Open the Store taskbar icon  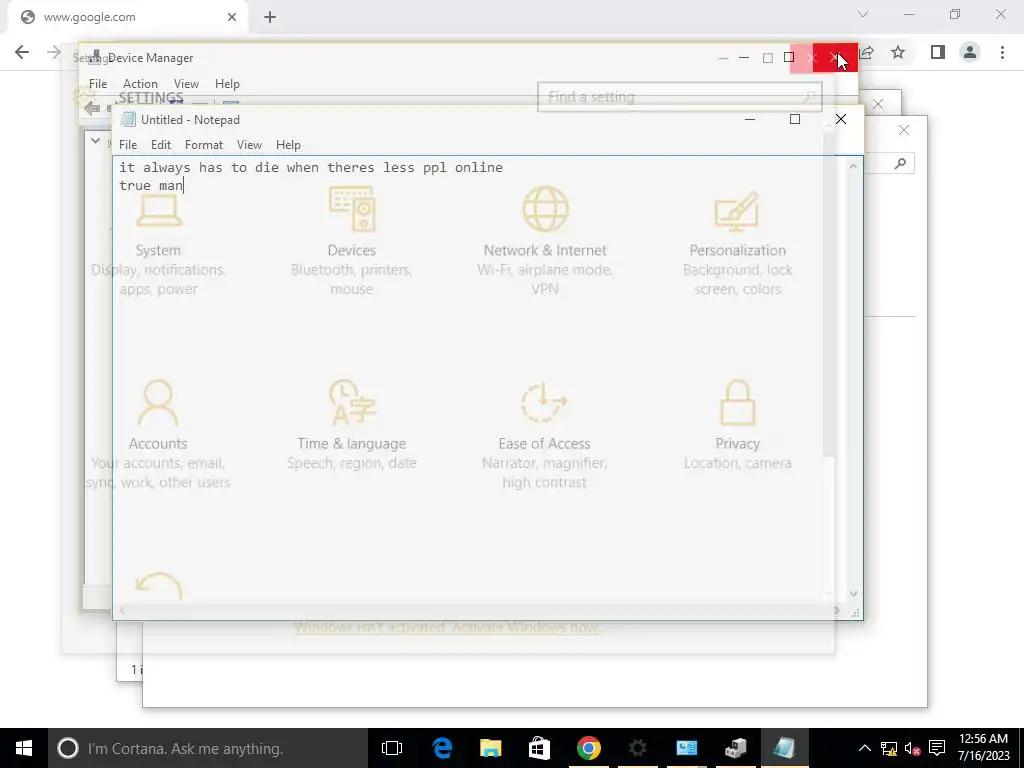tap(539, 748)
